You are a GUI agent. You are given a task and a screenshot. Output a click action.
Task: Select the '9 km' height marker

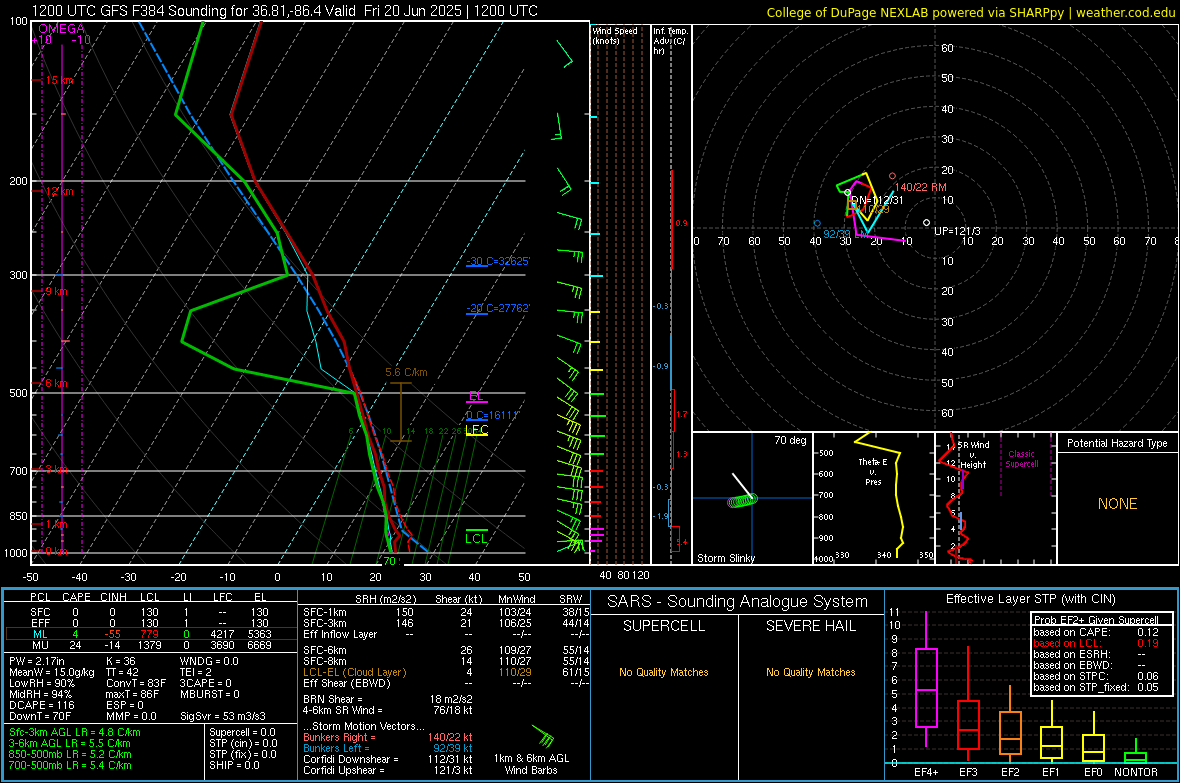point(56,291)
